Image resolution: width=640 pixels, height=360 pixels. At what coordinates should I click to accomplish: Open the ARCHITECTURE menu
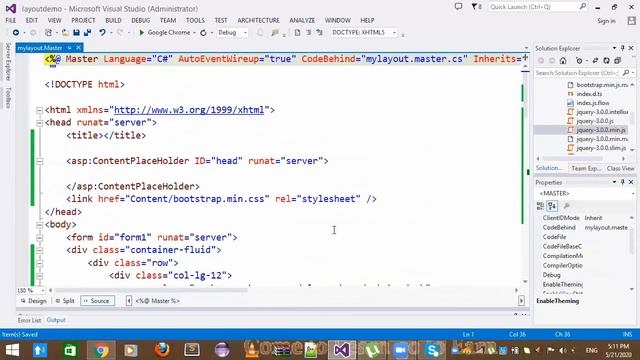(x=258, y=20)
